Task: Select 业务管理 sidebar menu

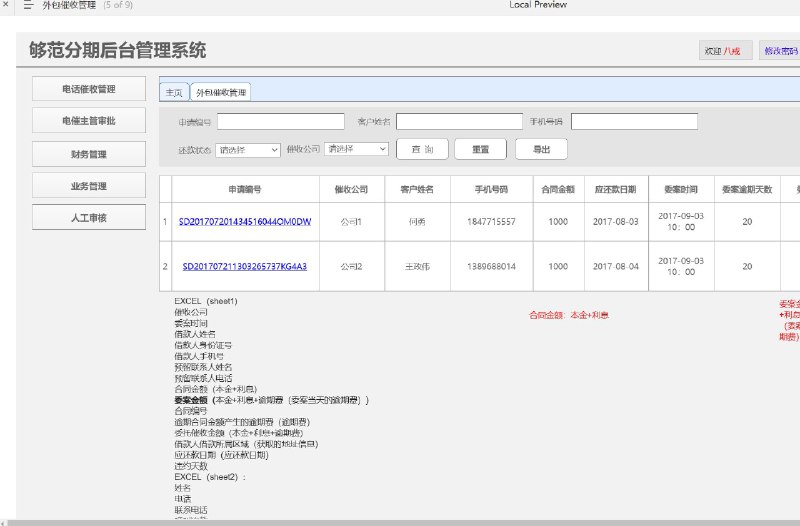Action: tap(89, 186)
